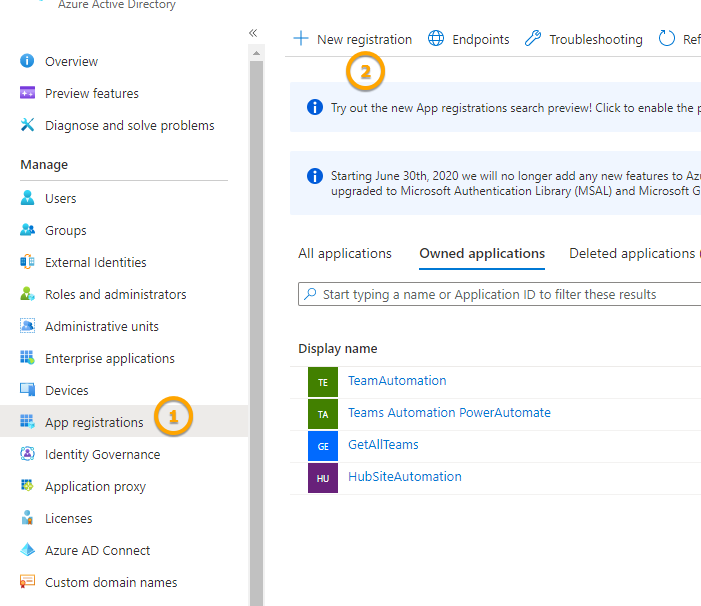
Task: Switch to the All applications tab
Action: 345,253
